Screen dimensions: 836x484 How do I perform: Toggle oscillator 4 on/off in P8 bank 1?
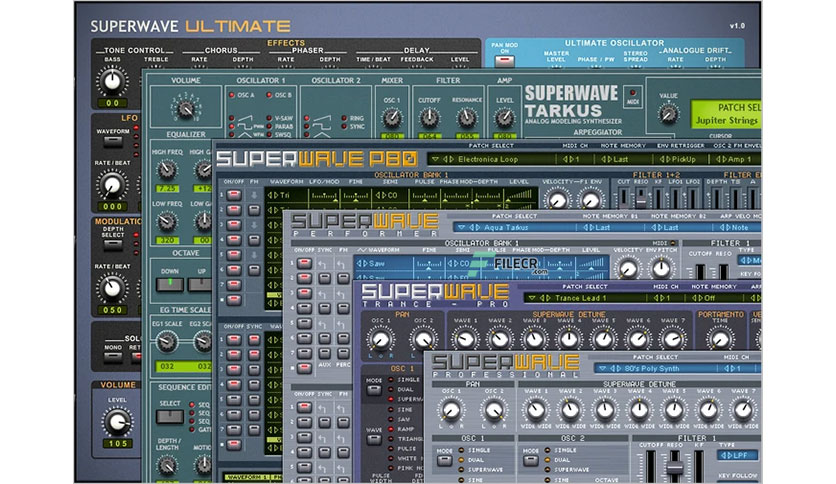[x=234, y=240]
